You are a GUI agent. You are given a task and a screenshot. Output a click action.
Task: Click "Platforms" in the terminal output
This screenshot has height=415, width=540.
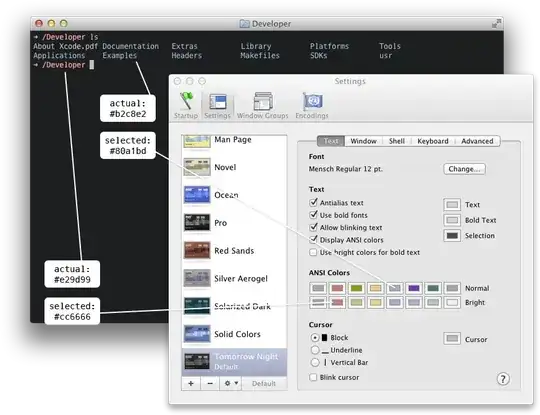coord(329,46)
